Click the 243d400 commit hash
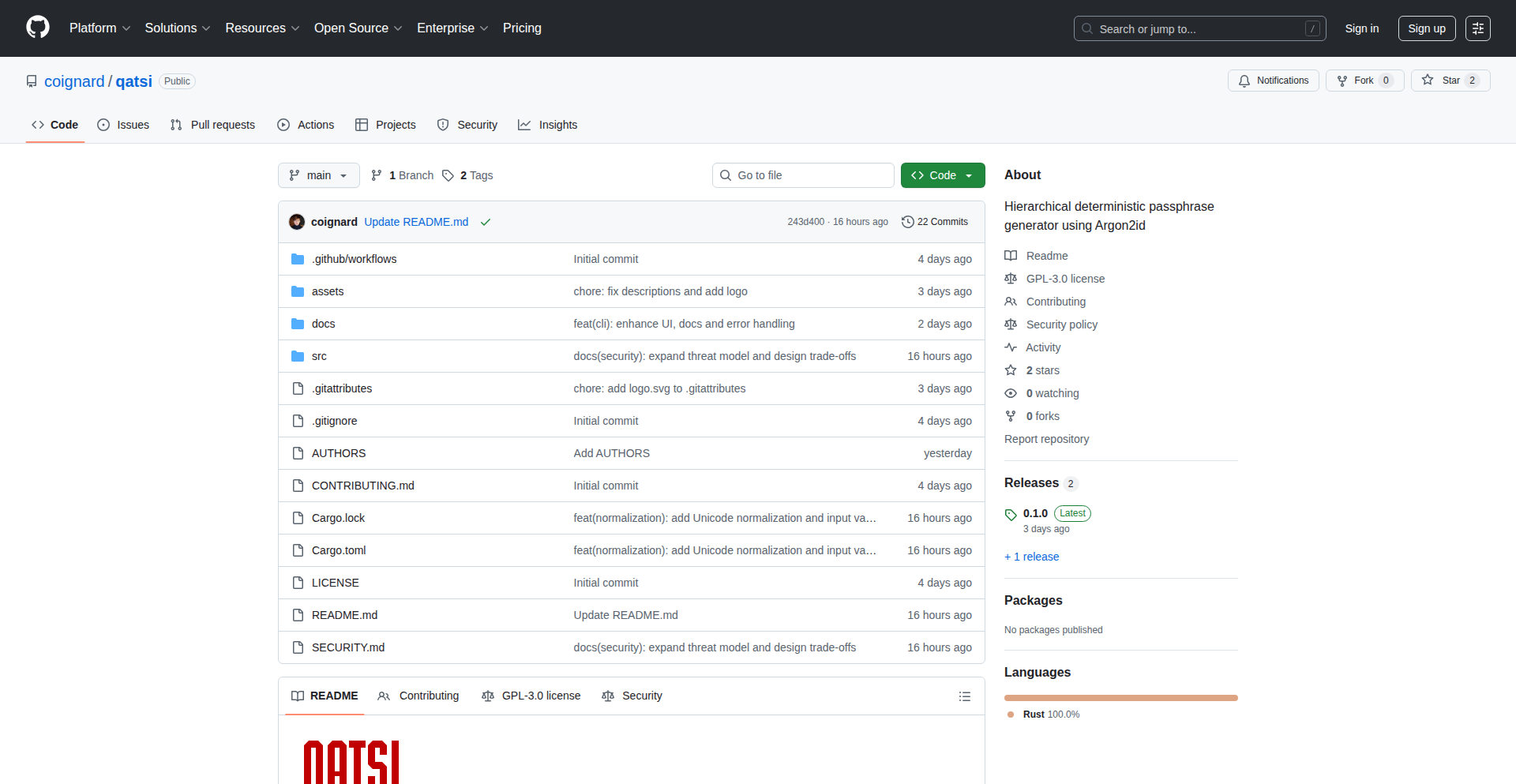This screenshot has width=1516, height=784. tap(805, 222)
